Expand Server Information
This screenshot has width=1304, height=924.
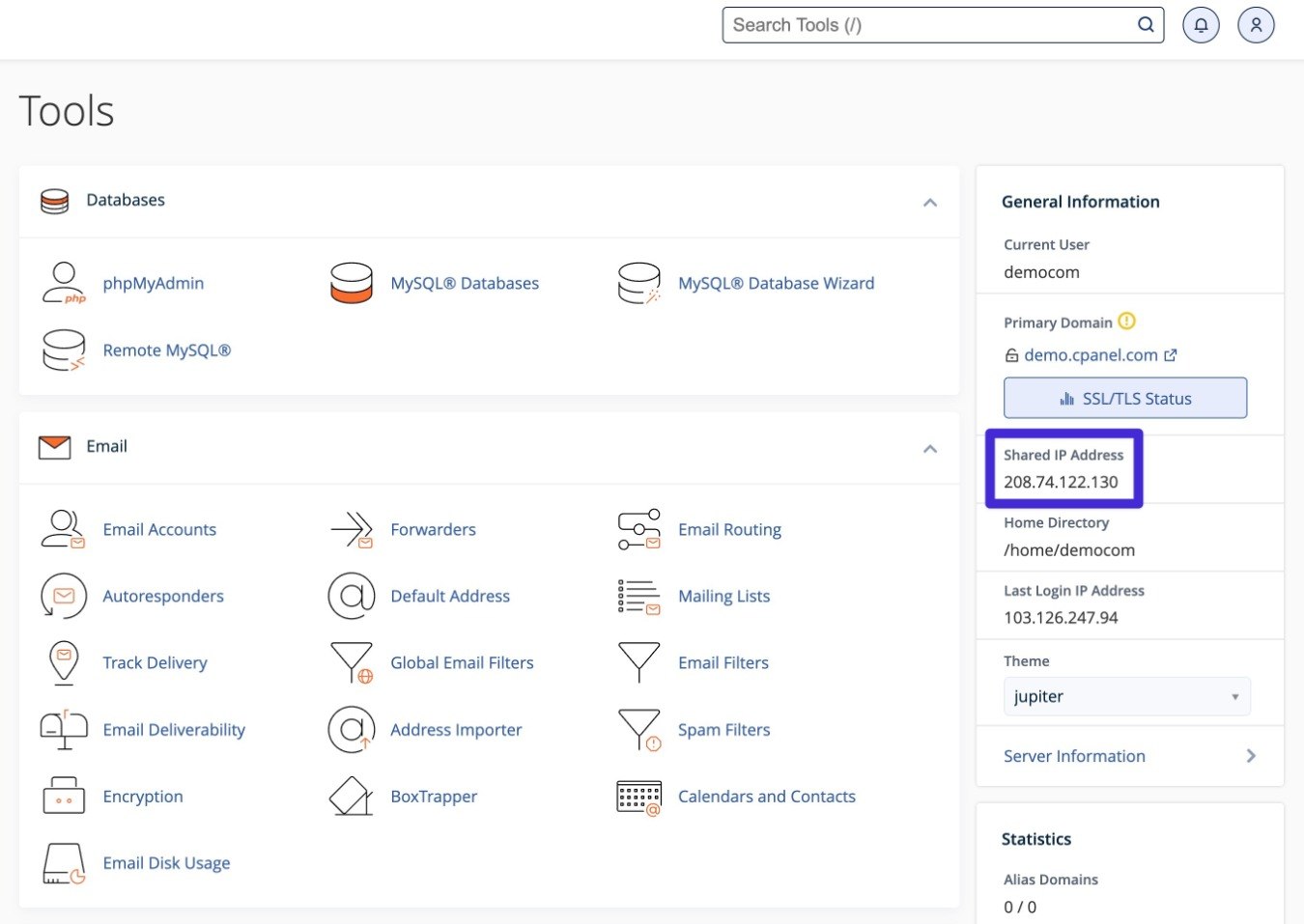pyautogui.click(x=1128, y=756)
